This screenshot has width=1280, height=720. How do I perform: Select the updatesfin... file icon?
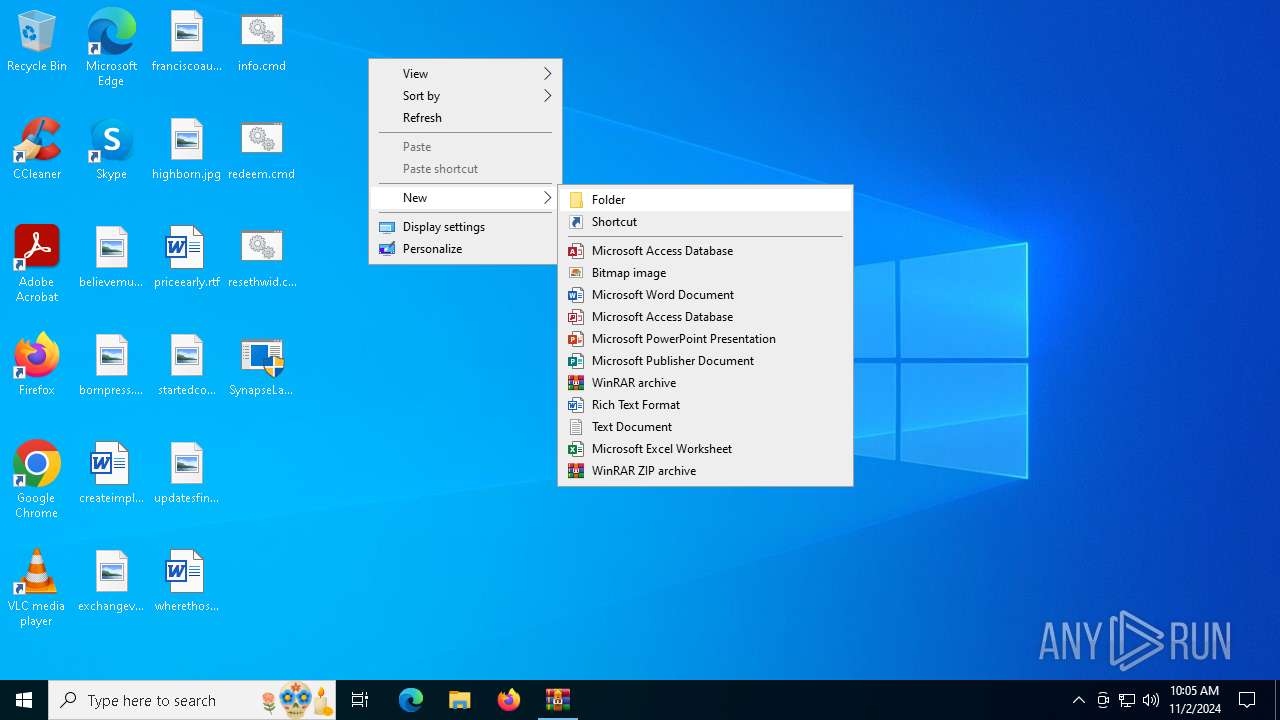pos(186,474)
